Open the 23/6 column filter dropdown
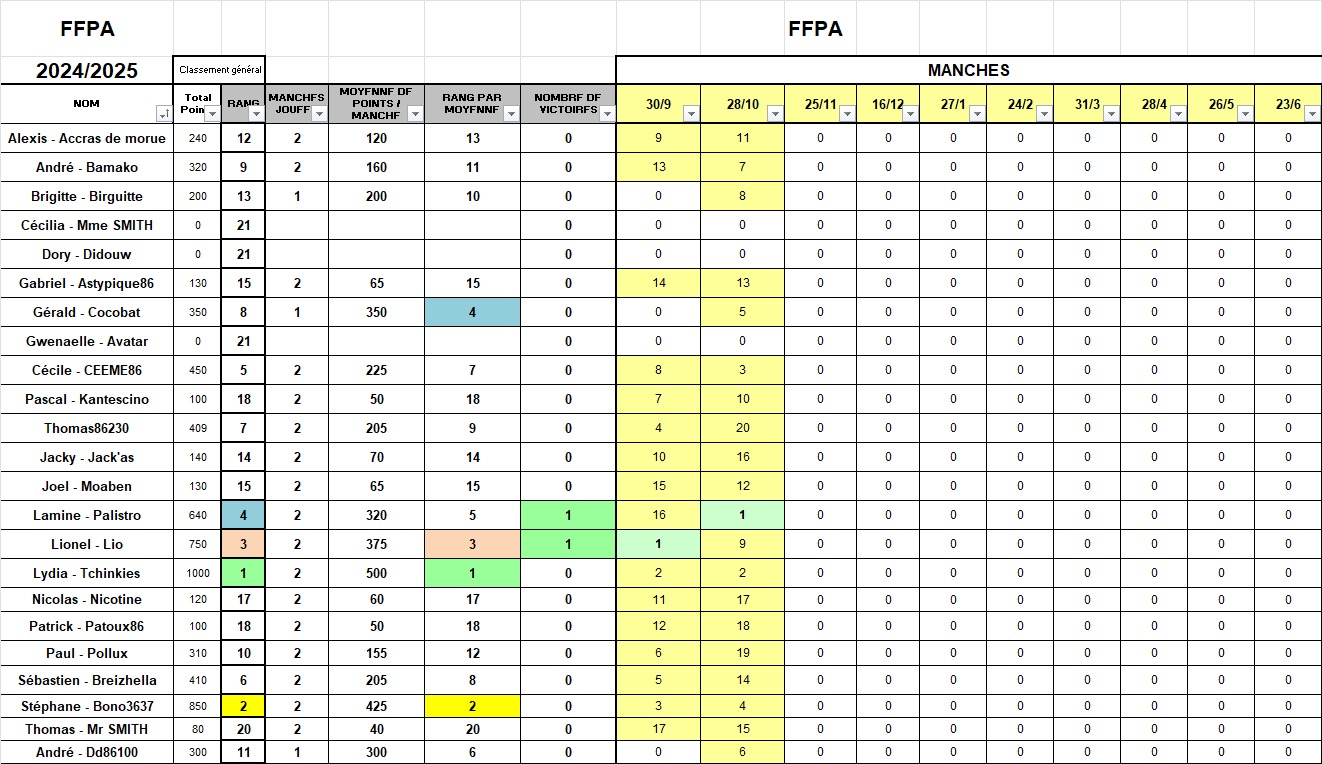 (x=1311, y=114)
